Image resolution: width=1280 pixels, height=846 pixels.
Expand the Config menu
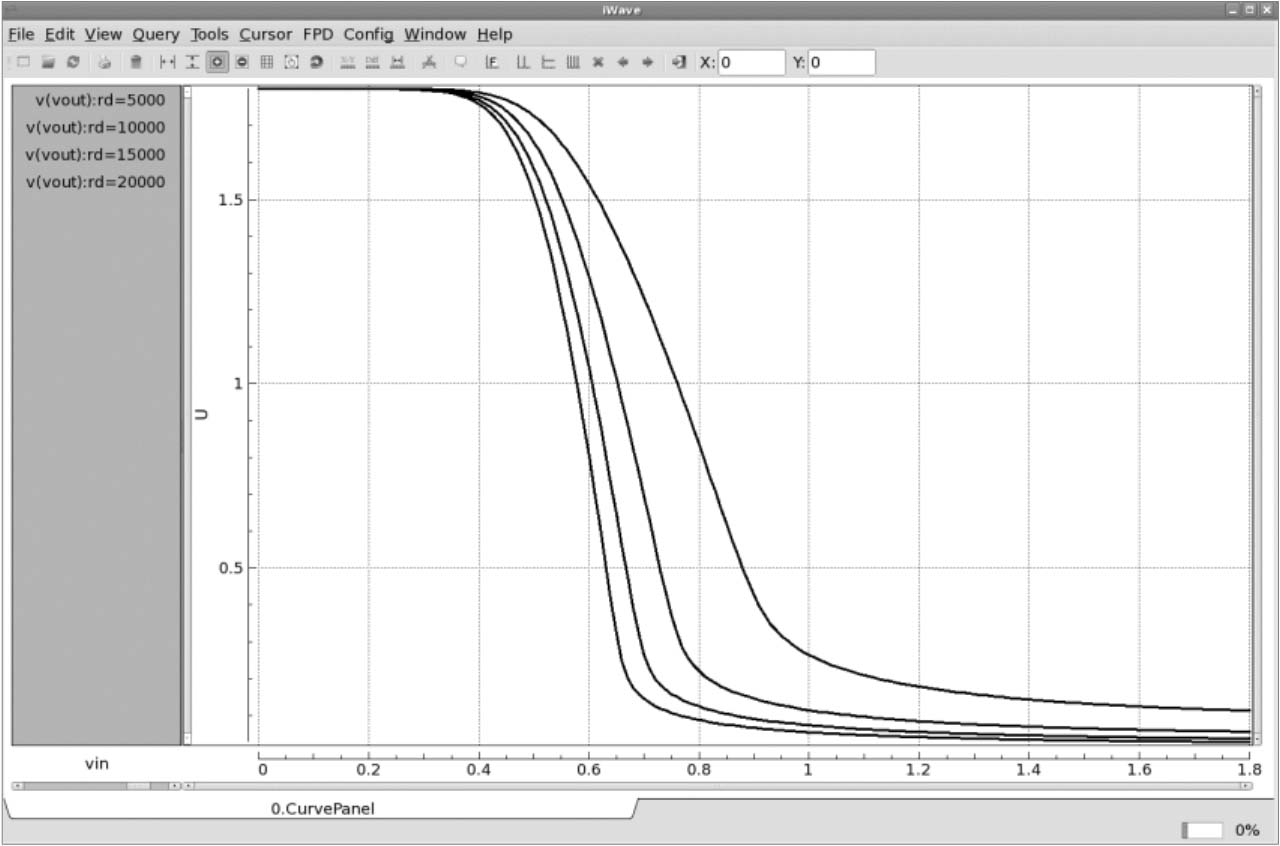pos(368,34)
